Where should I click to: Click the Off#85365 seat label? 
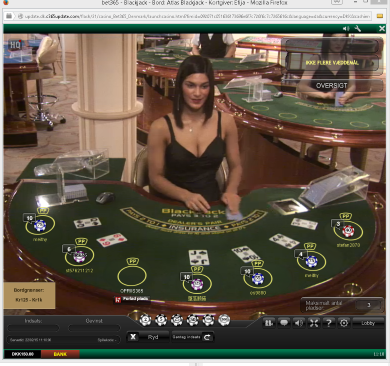(132, 291)
